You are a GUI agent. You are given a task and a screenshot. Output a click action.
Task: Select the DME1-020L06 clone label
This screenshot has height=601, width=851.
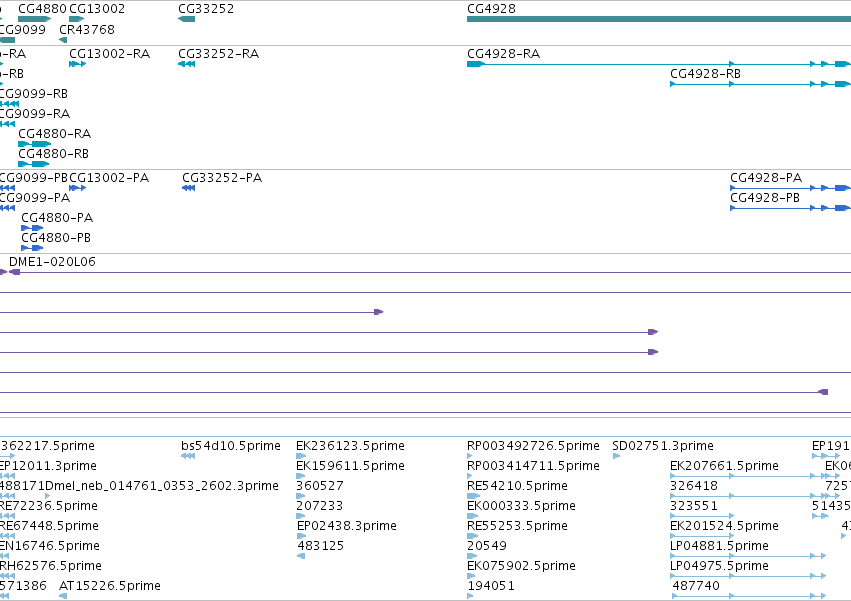[x=52, y=262]
